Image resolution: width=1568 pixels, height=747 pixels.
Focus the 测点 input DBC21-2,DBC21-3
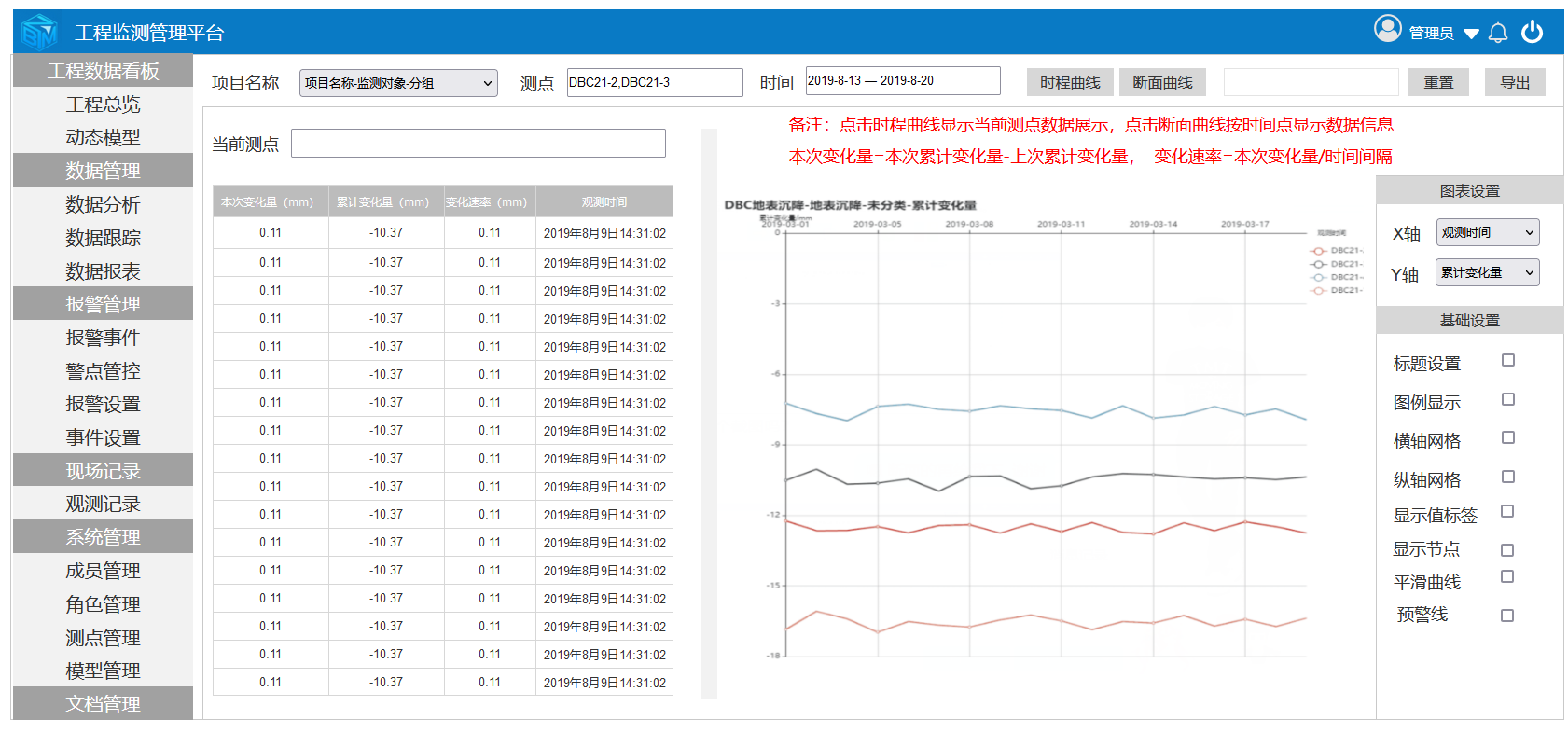pos(655,82)
